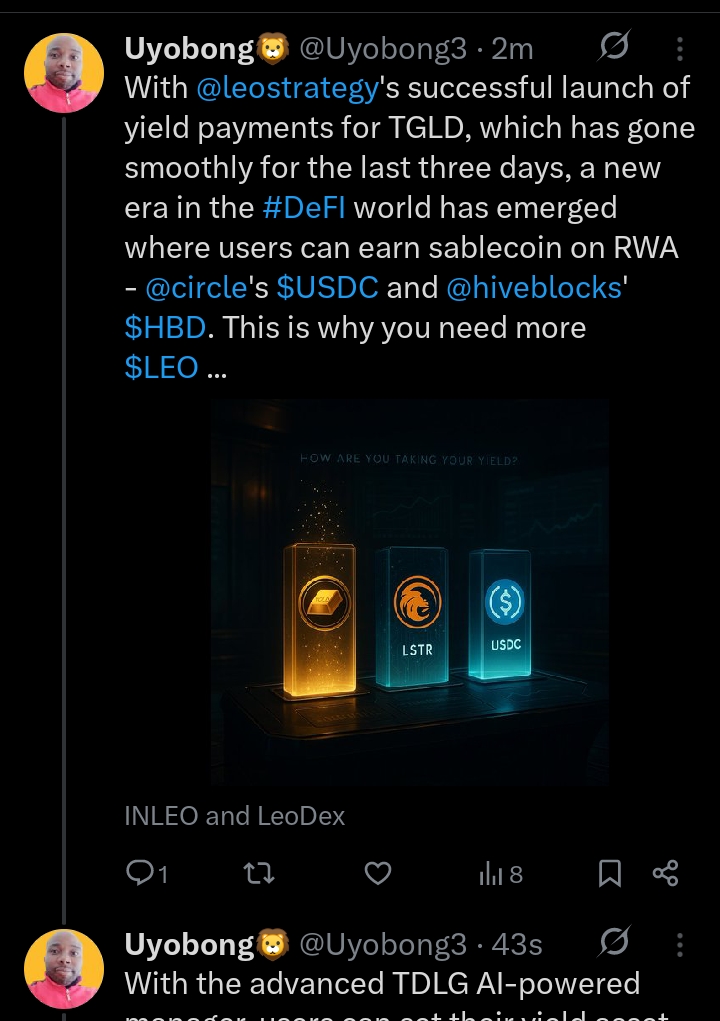View post analytics bar chart icon
Image resolution: width=720 pixels, height=1021 pixels.
(x=491, y=874)
